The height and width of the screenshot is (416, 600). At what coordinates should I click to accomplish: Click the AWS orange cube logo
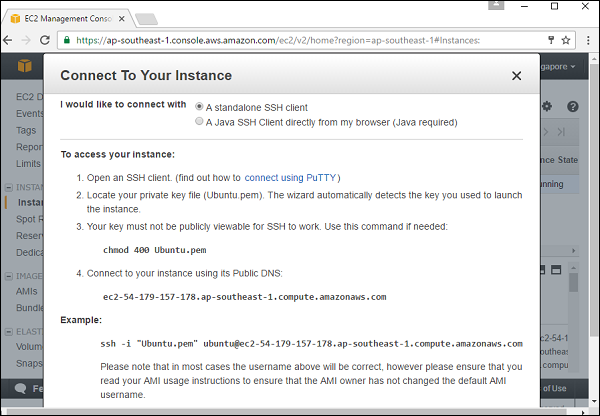(22, 66)
